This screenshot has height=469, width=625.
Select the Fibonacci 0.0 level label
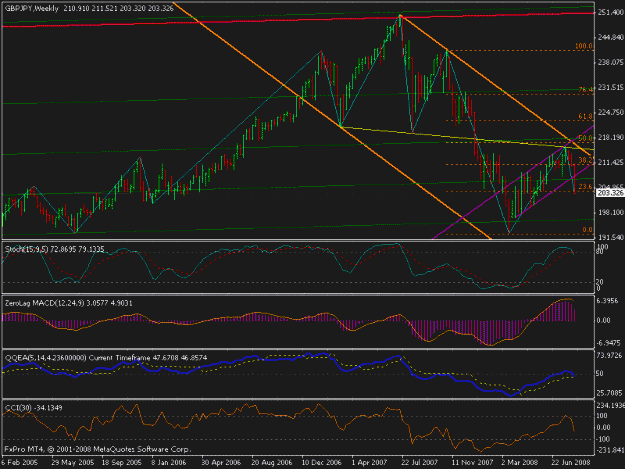[x=588, y=230]
